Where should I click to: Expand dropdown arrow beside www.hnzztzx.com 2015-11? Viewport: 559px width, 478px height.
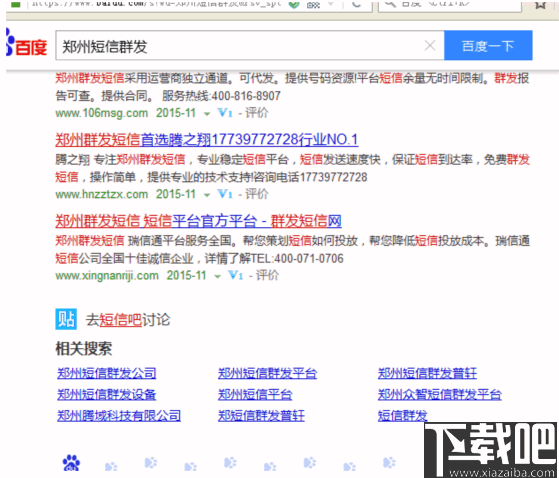207,195
